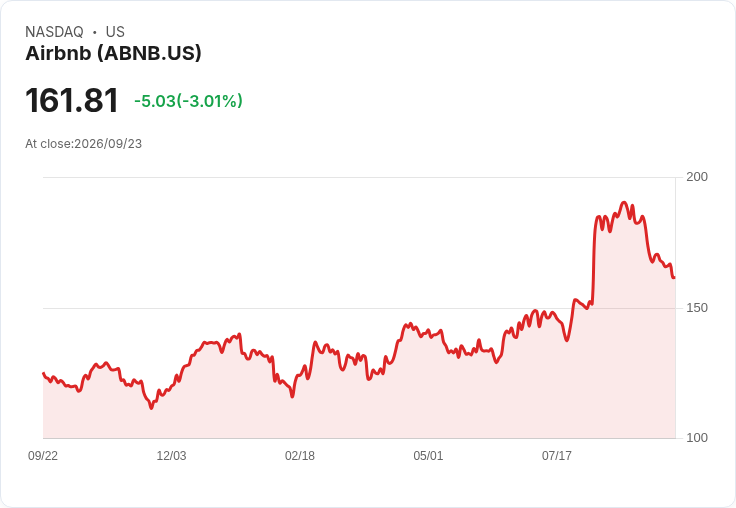This screenshot has width=736, height=508.
Task: Select the 07/17 date axis label
Action: click(x=557, y=456)
